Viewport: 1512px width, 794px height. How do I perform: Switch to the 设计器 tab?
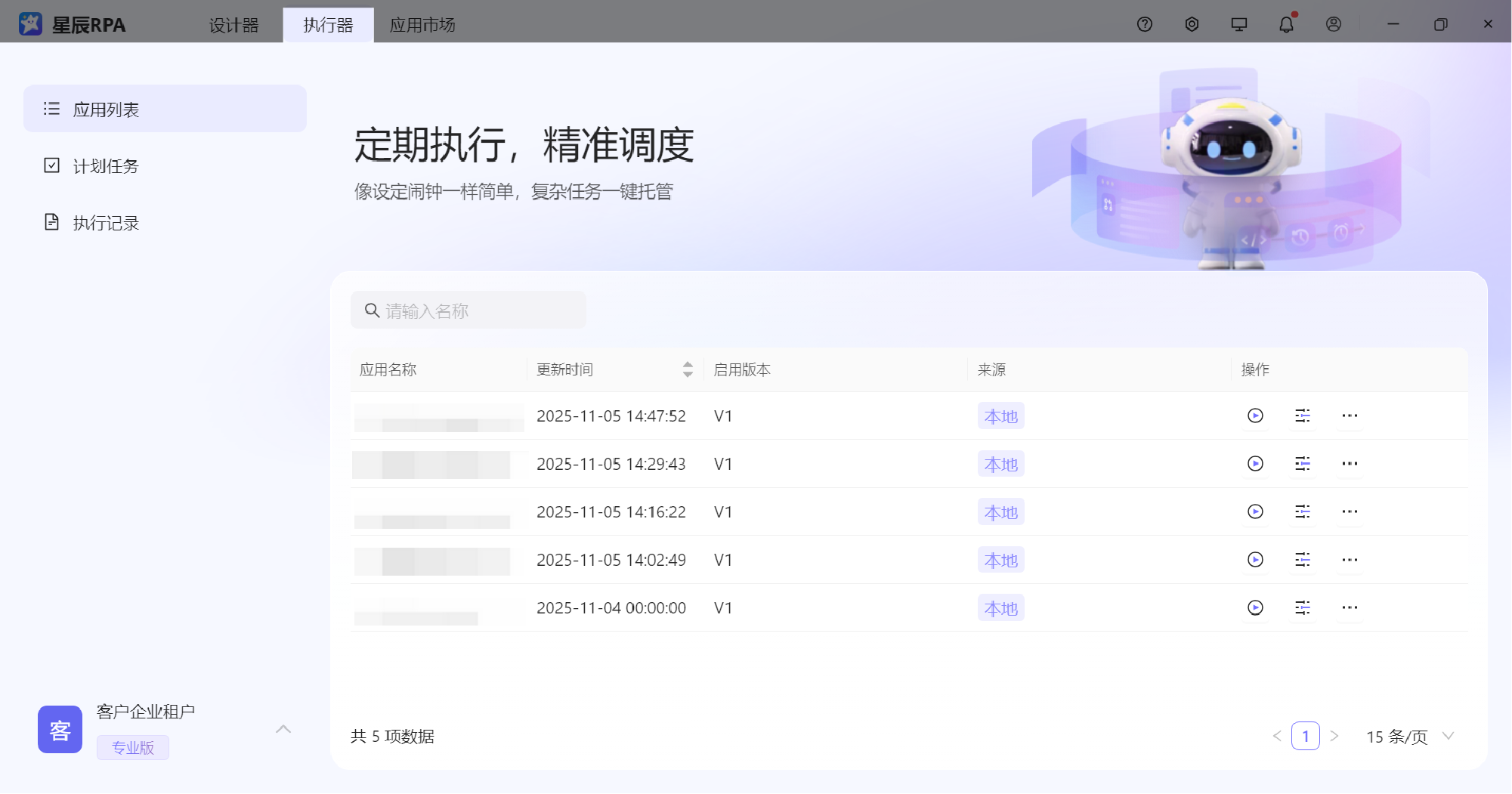pyautogui.click(x=233, y=25)
